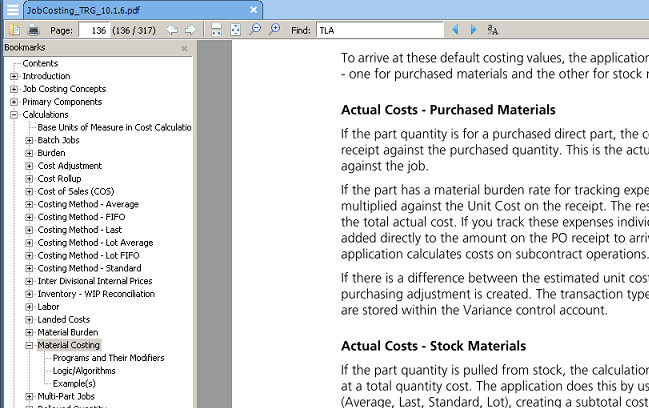Image resolution: width=649 pixels, height=408 pixels.
Task: Select the JobCosting_TRG_10.1.6.pdf tab
Action: (143, 10)
